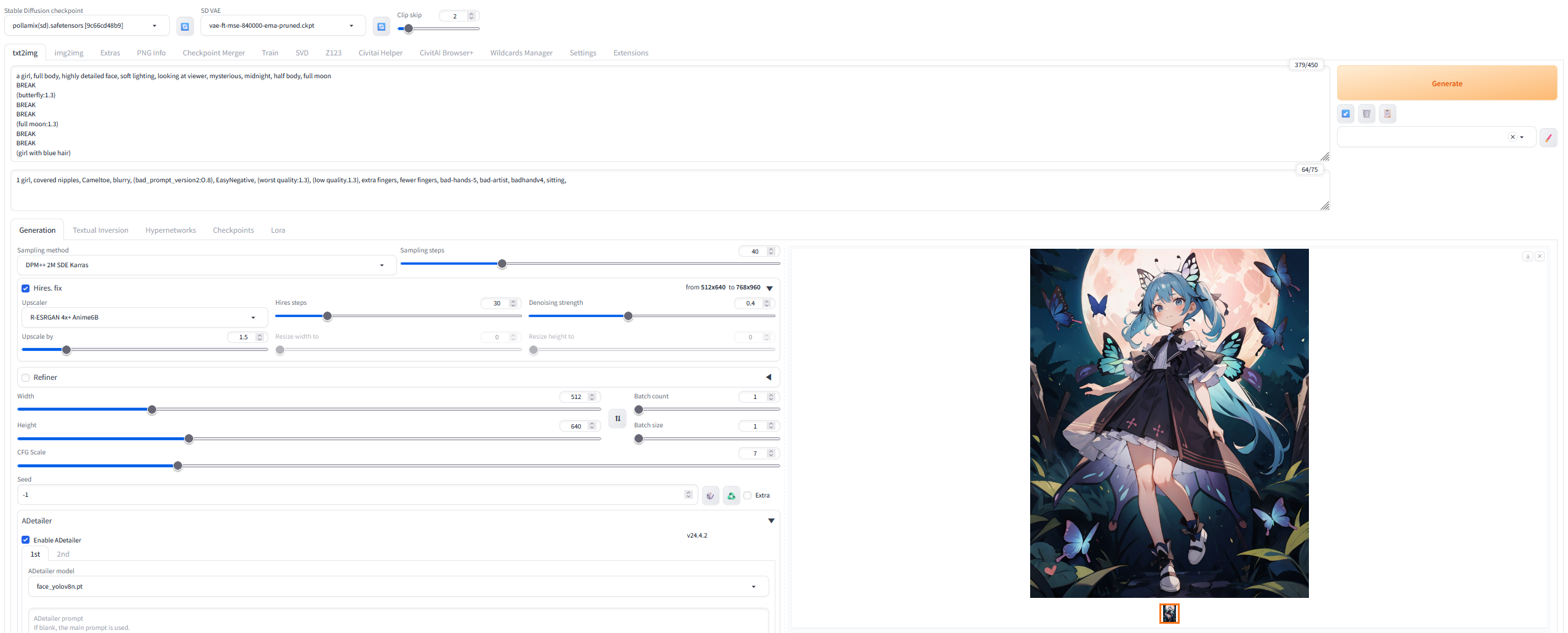This screenshot has height=633, width=1568.
Task: Open the Textual Inversion tab
Action: point(100,230)
